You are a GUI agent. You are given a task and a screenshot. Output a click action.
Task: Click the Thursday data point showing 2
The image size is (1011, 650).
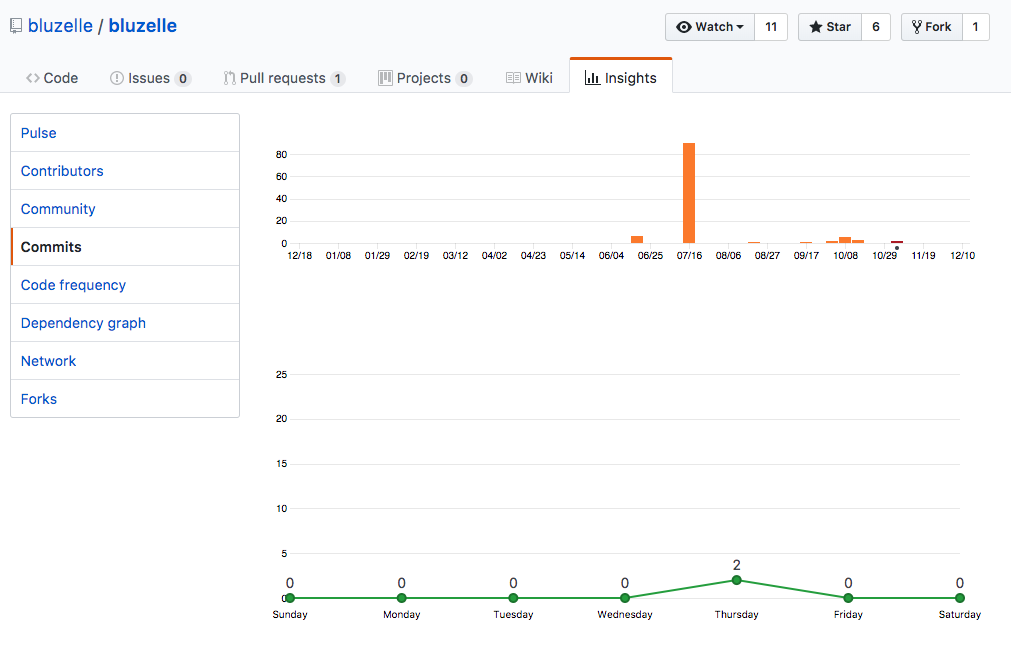[x=736, y=580]
